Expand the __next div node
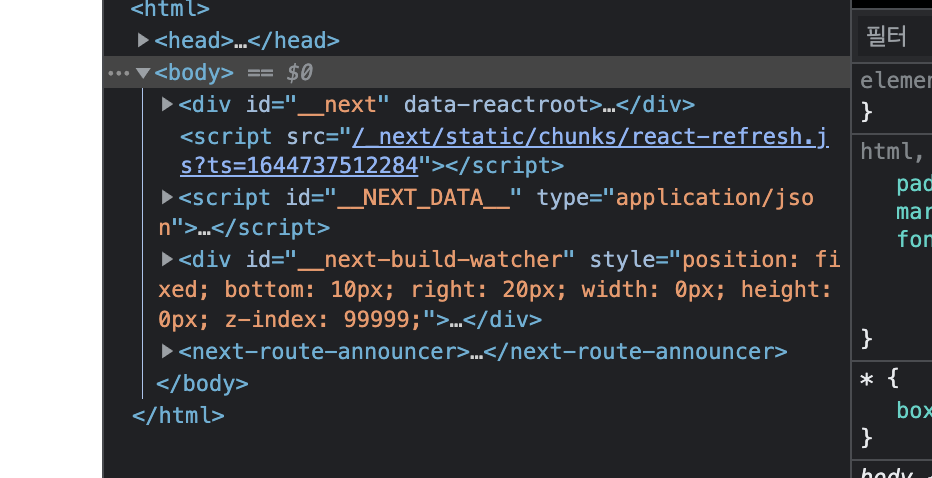932x478 pixels. pyautogui.click(x=168, y=105)
